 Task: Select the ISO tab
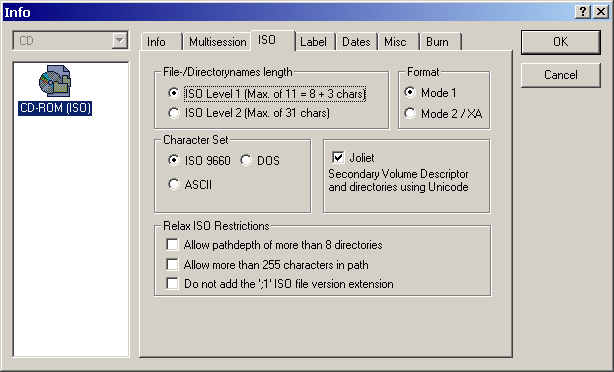(x=272, y=40)
